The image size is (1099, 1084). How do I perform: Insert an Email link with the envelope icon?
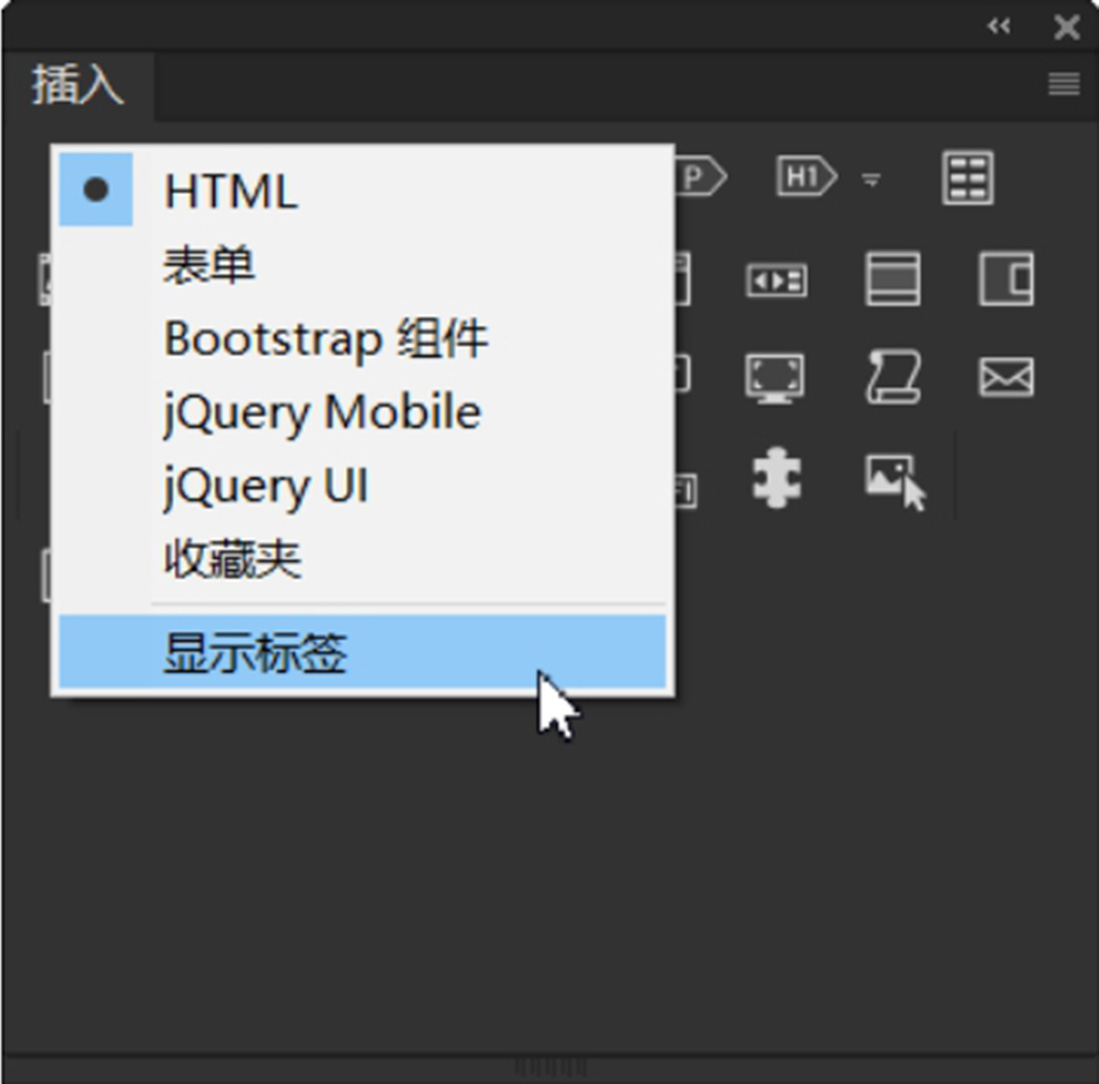(x=1006, y=377)
